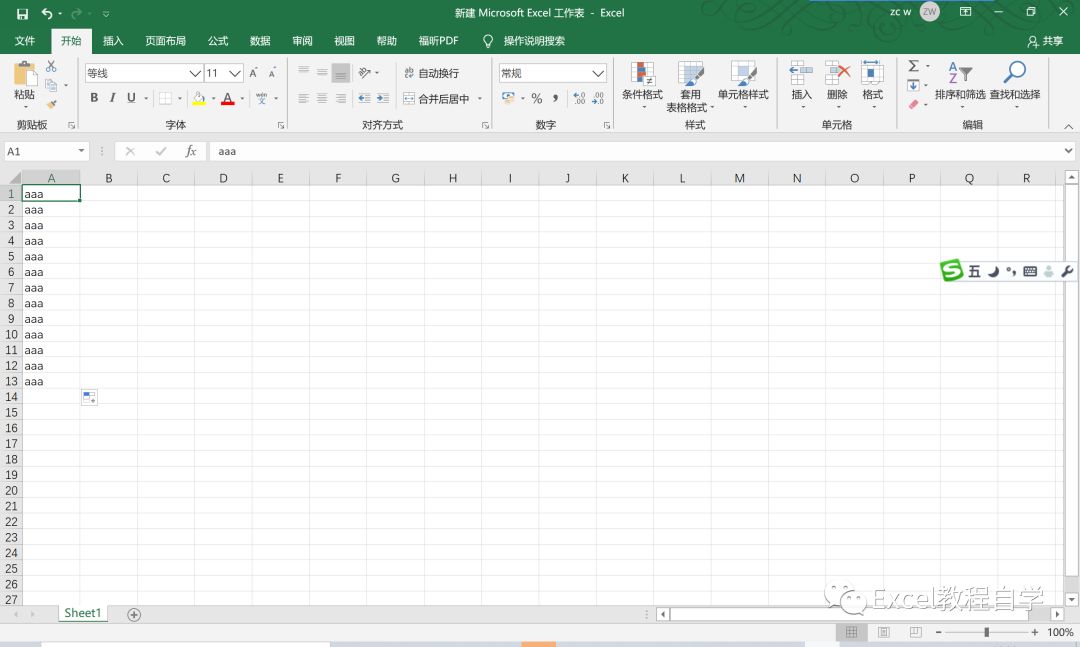Screen dimensions: 1080x647
Task: Click the Cut scissors icon
Action: pos(51,66)
